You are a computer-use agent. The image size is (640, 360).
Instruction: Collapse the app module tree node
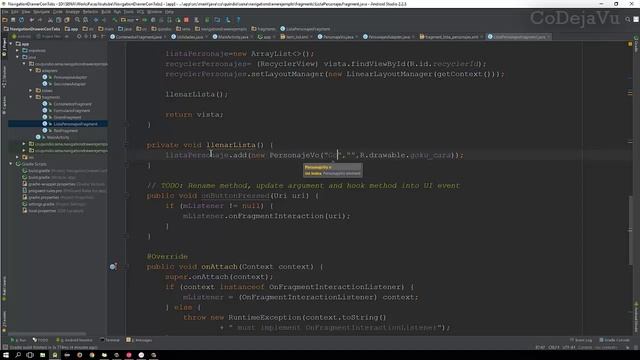click(x=11, y=44)
